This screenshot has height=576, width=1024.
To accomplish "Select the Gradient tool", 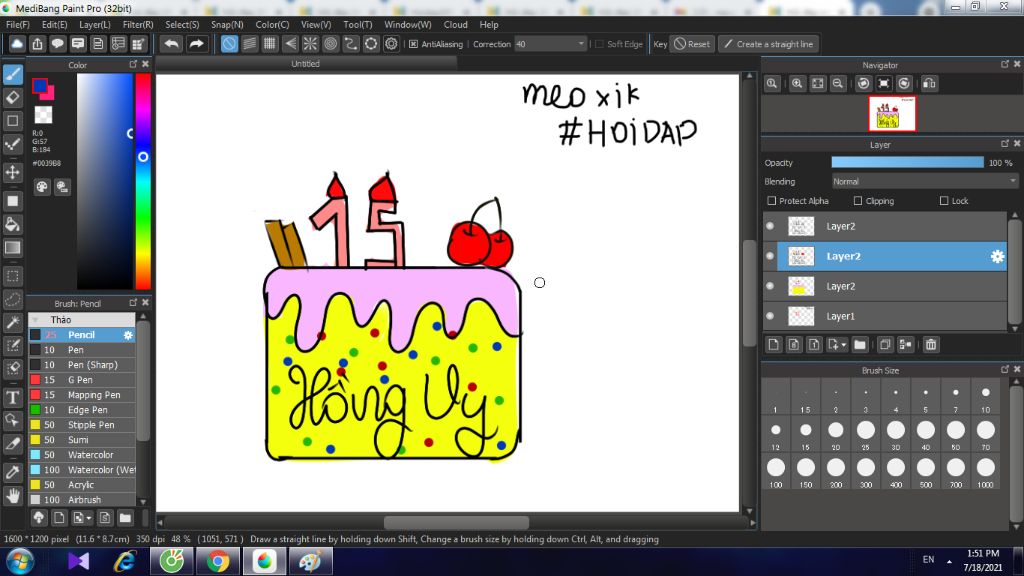I will [x=13, y=248].
